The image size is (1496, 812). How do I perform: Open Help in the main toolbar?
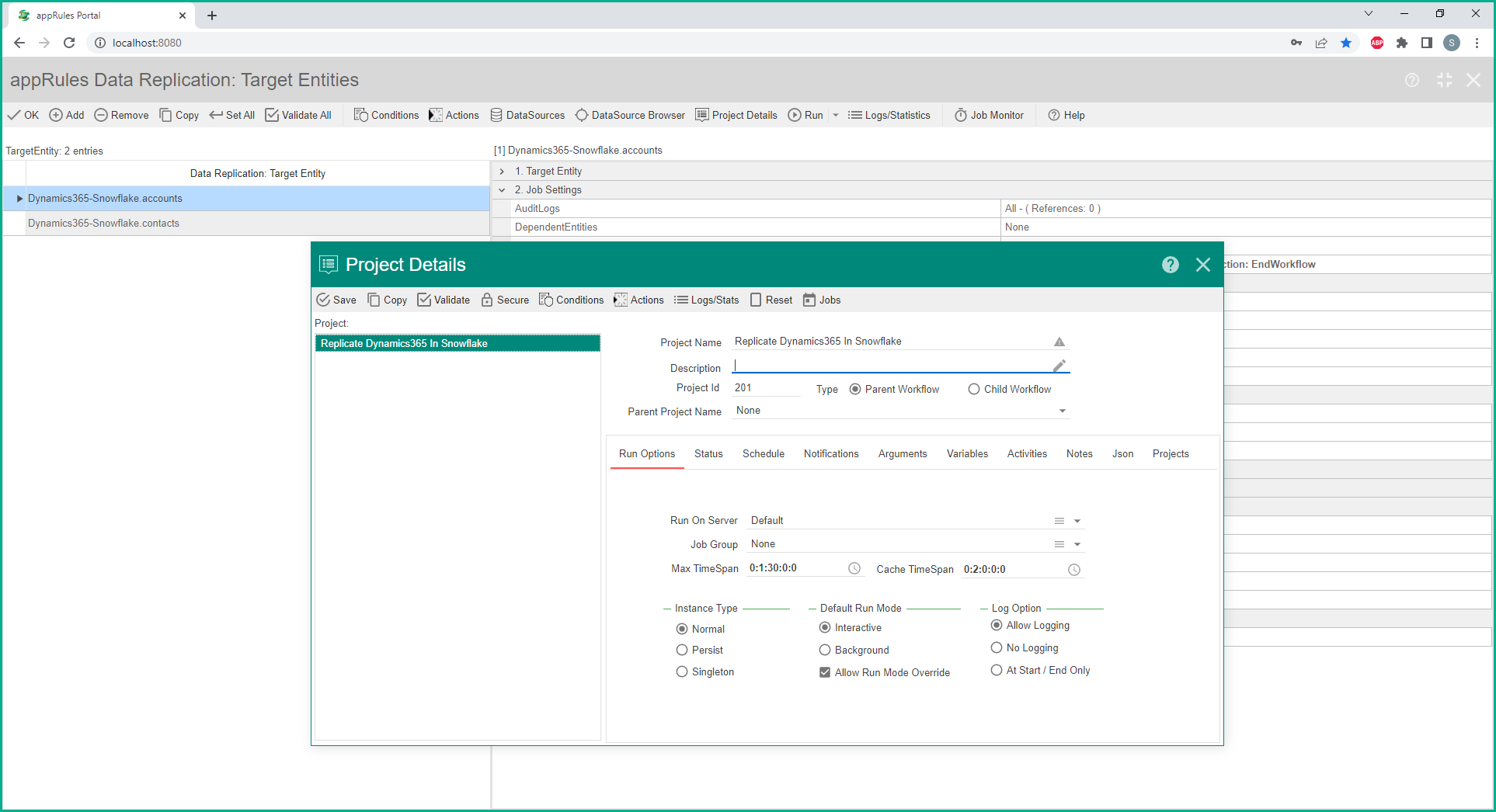[x=1066, y=115]
